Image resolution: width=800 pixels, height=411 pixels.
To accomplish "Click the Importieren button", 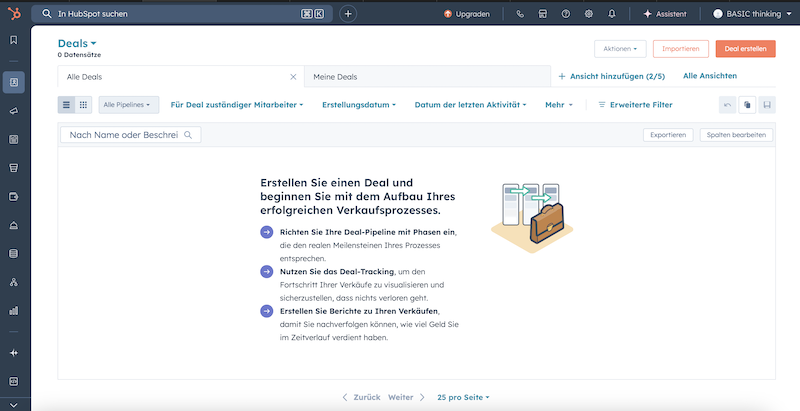I will [681, 49].
